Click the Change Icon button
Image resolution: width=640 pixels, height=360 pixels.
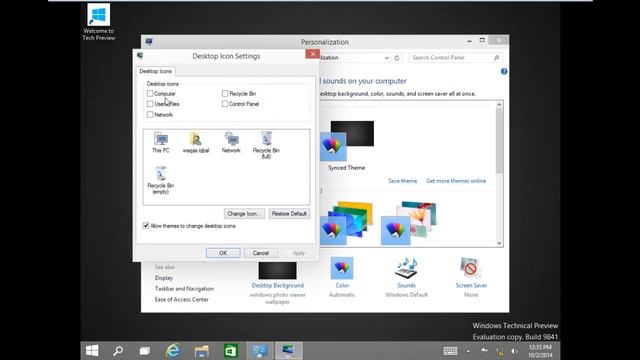244,213
